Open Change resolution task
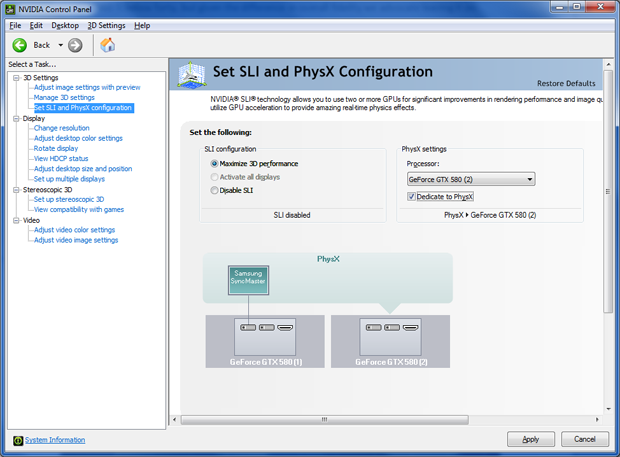 (x=62, y=128)
